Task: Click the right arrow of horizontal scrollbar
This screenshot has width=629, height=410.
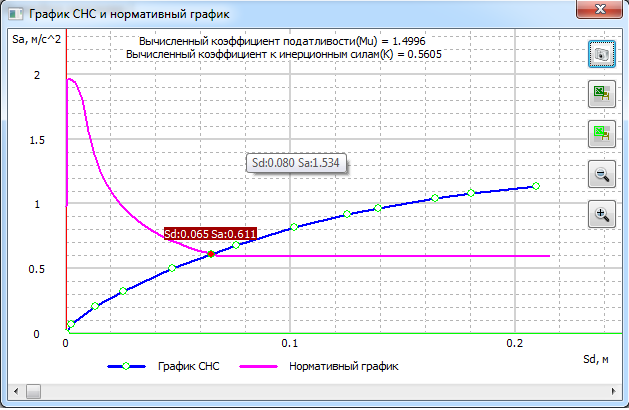Action: (x=615, y=390)
